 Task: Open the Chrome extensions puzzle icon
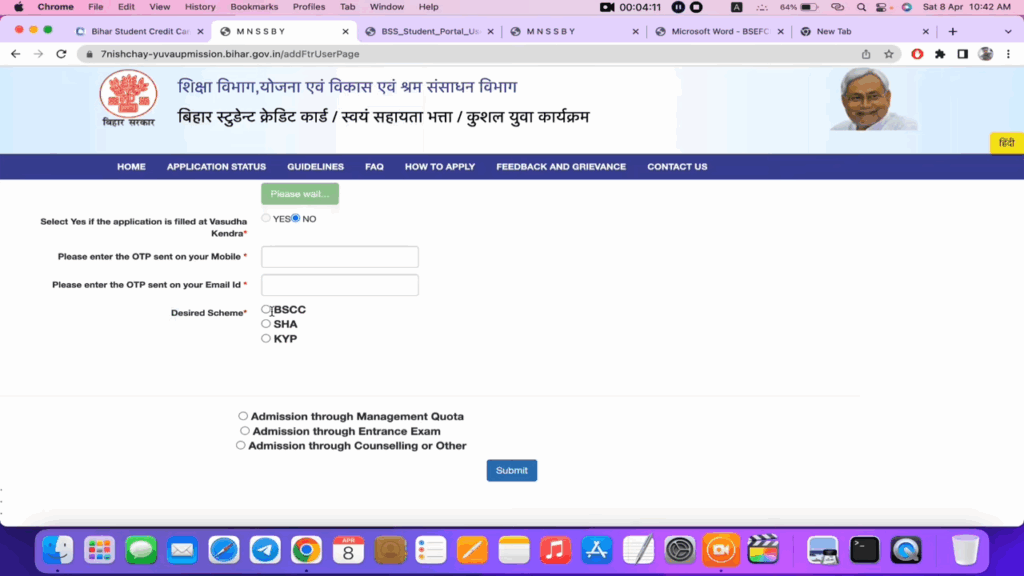939,54
